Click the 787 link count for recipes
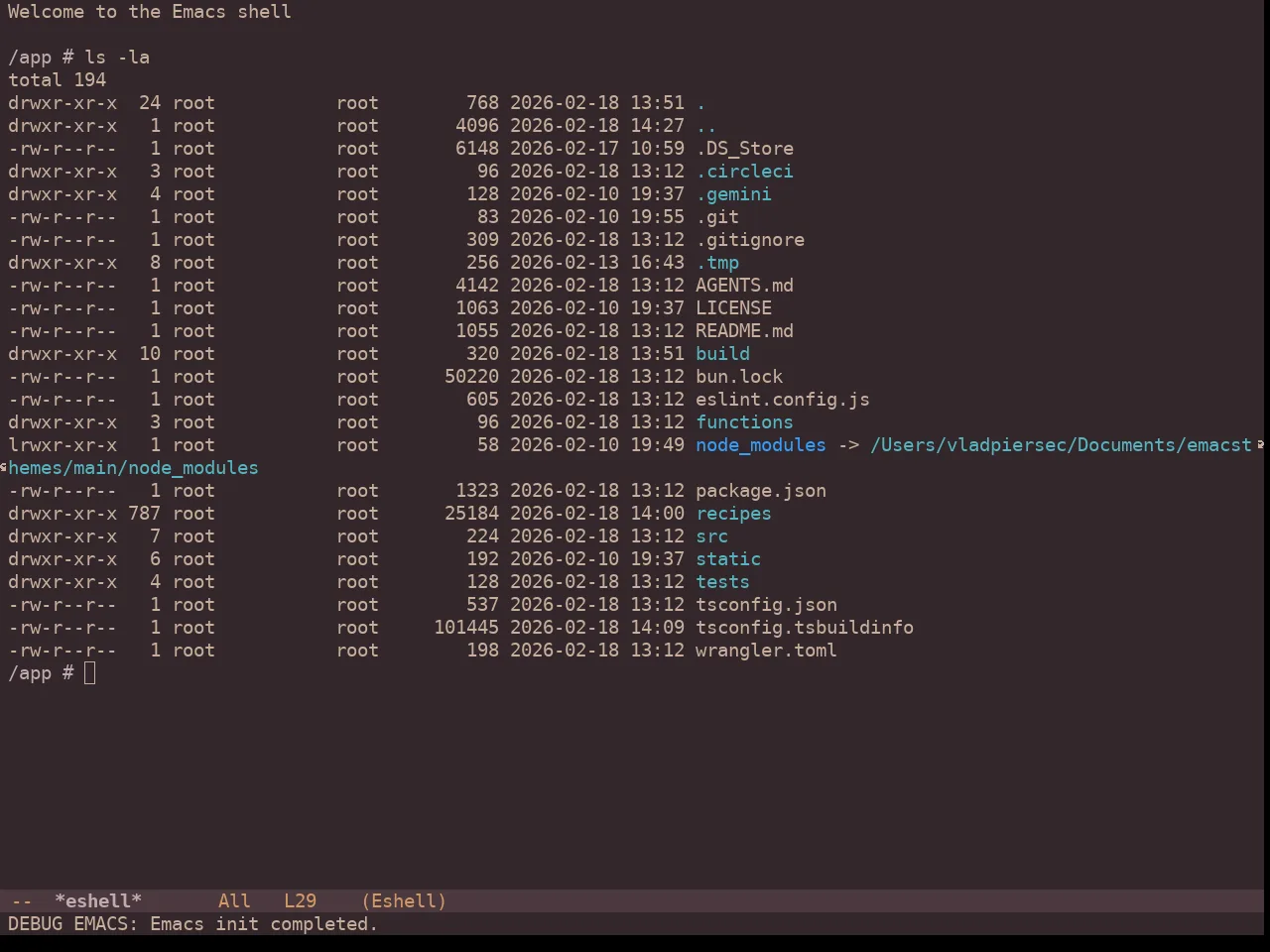This screenshot has width=1270, height=952. tap(144, 514)
